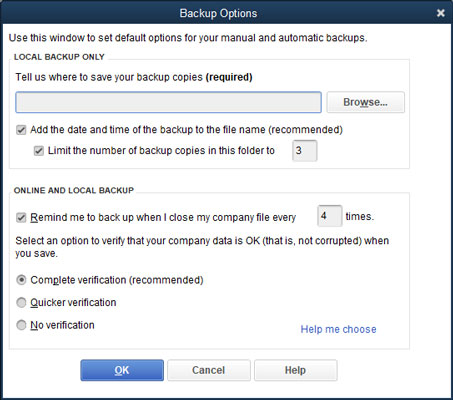Select Complete verification (recommended) radio
Screen dimensions: 453x400
pyautogui.click(x=21, y=280)
